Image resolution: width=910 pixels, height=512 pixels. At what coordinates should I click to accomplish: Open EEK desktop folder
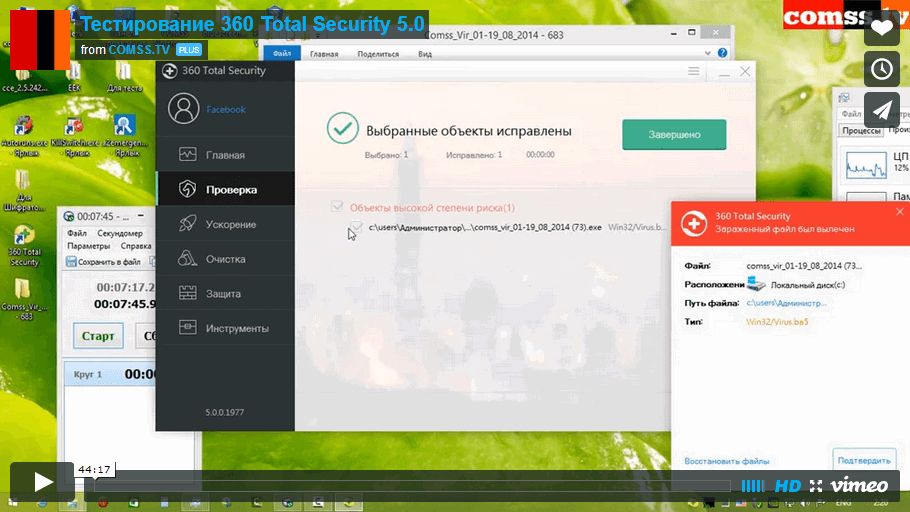click(74, 78)
